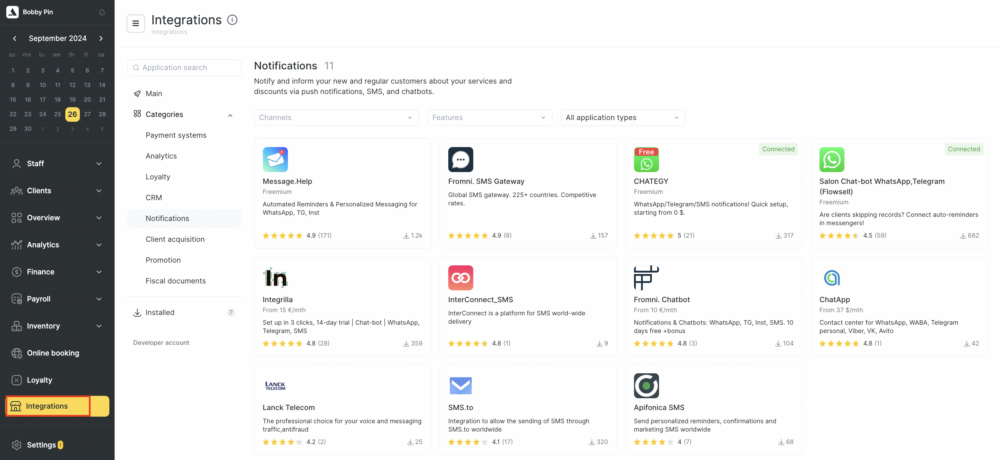Image resolution: width=1000 pixels, height=460 pixels.
Task: Click the hamburger menu button beside Integrations
Action: pyautogui.click(x=135, y=24)
